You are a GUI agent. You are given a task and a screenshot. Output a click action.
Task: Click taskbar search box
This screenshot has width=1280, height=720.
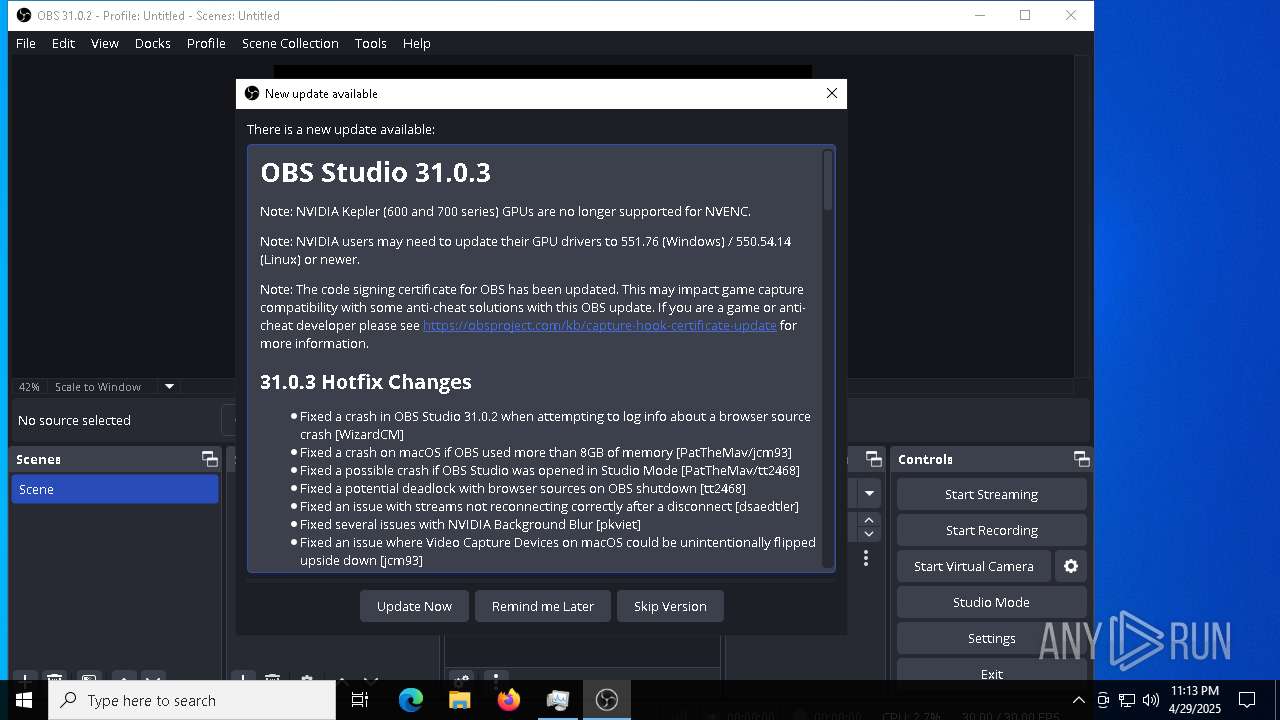coord(192,700)
